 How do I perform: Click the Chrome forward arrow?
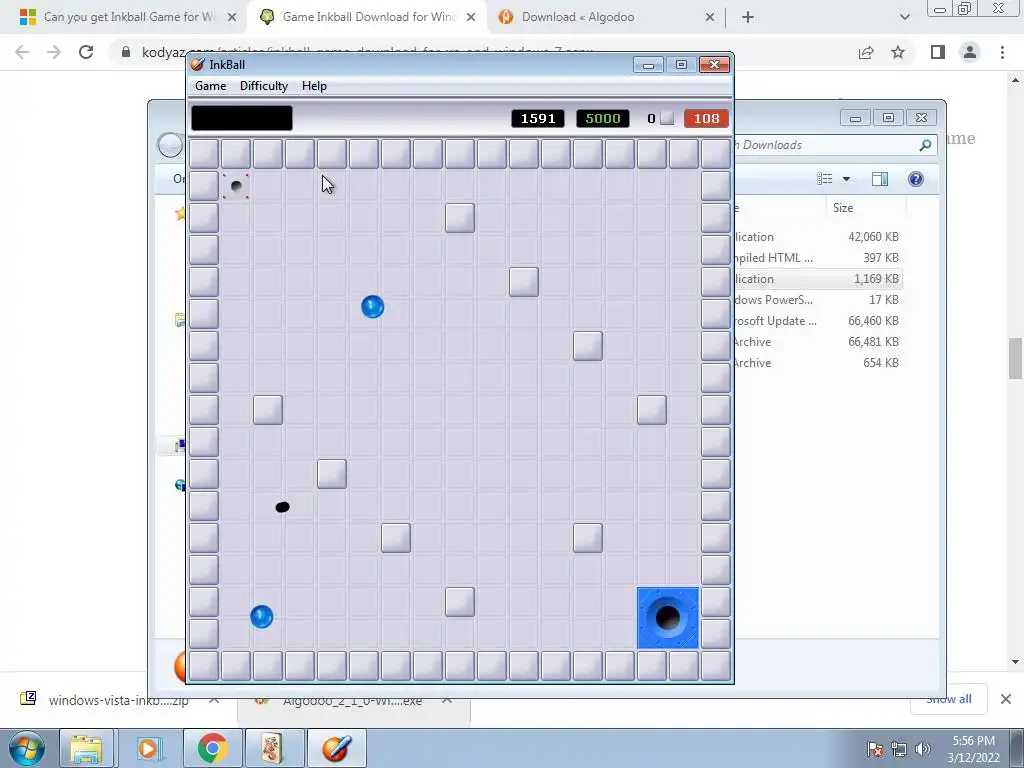(x=54, y=52)
